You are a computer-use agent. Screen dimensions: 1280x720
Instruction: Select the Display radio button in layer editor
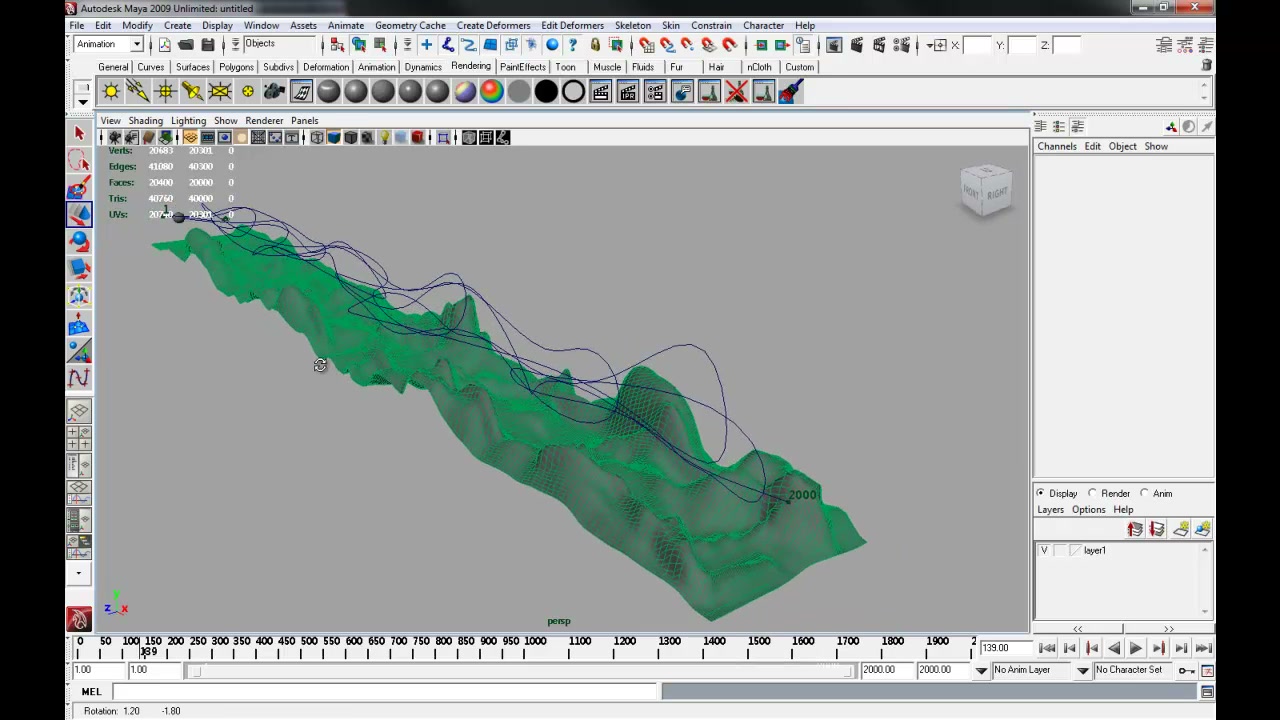[x=1041, y=493]
